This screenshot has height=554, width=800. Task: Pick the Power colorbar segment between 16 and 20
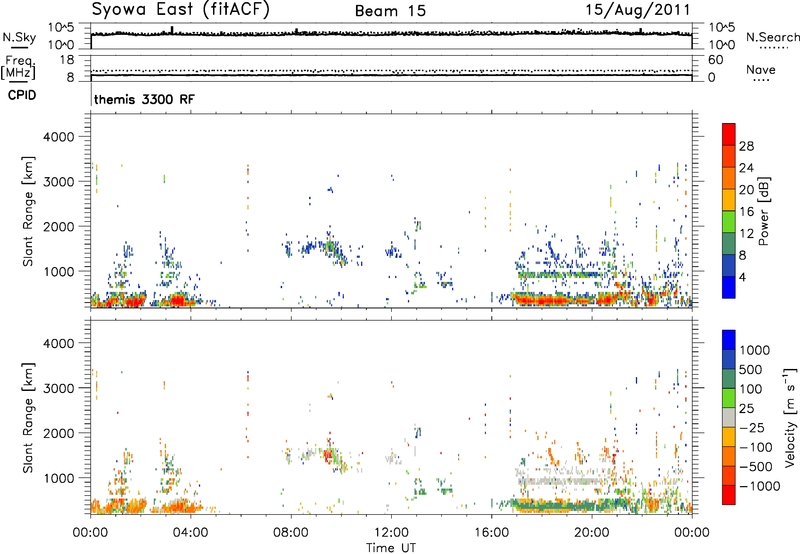(x=729, y=200)
